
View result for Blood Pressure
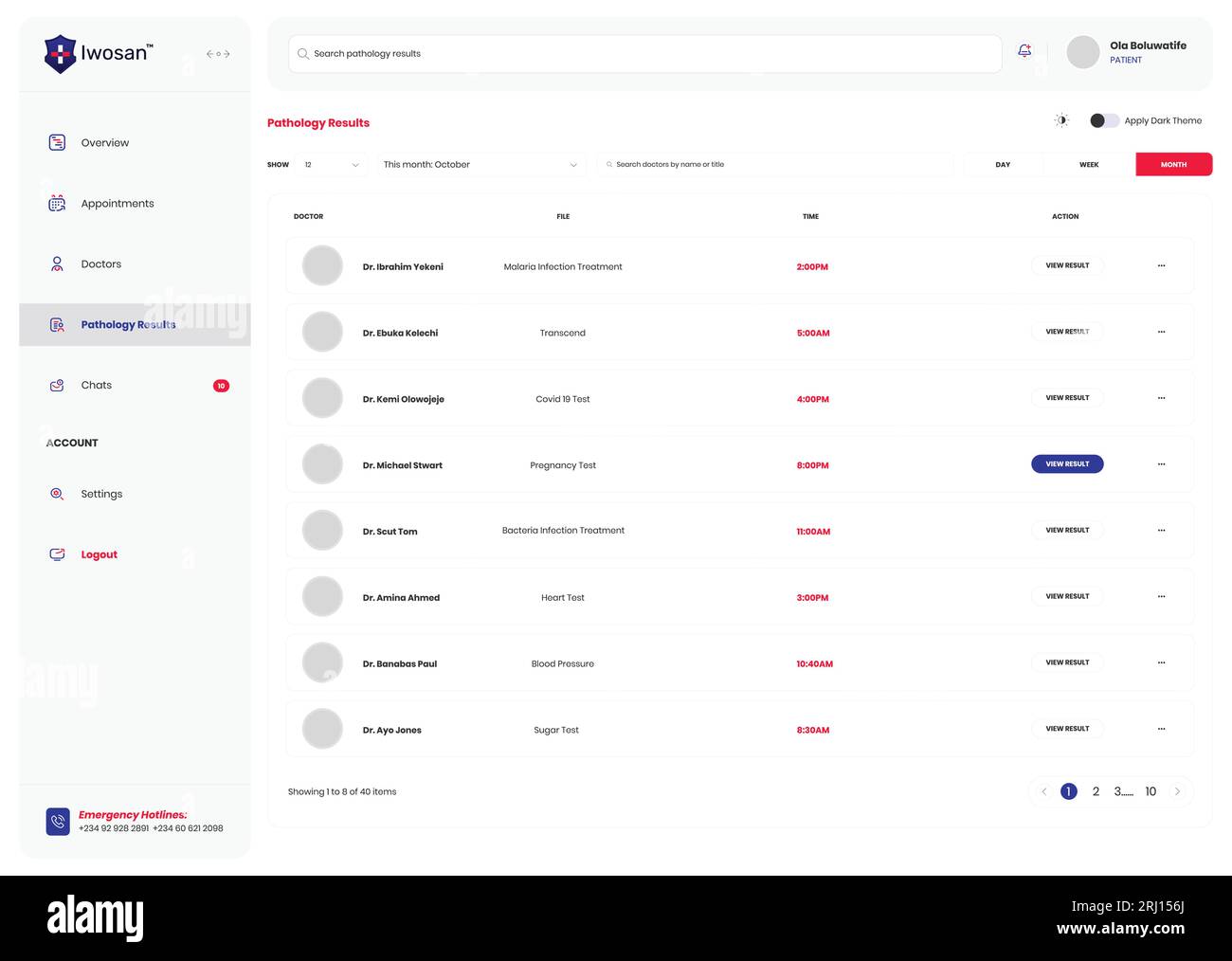[1067, 662]
